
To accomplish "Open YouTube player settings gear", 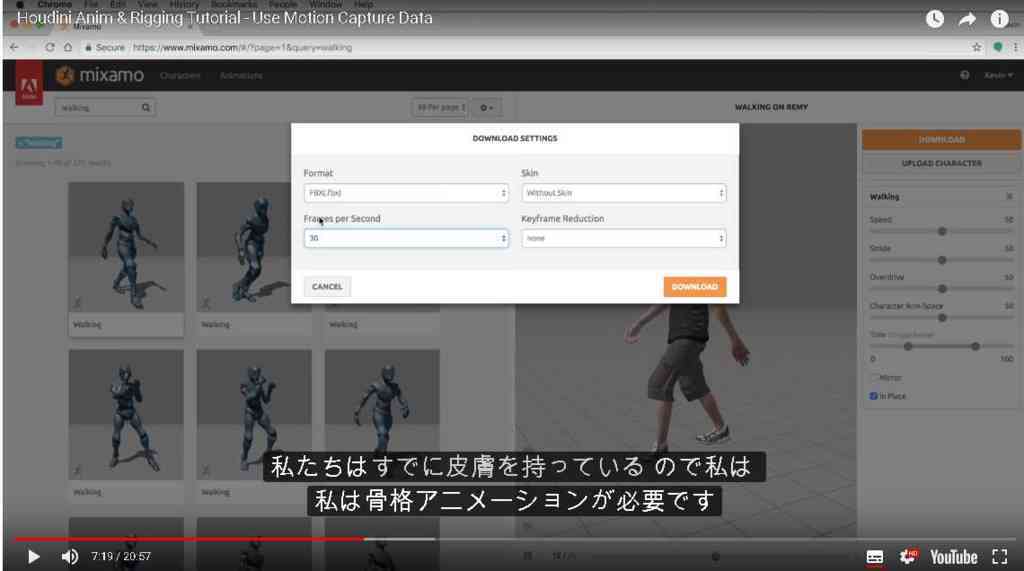I will (908, 557).
